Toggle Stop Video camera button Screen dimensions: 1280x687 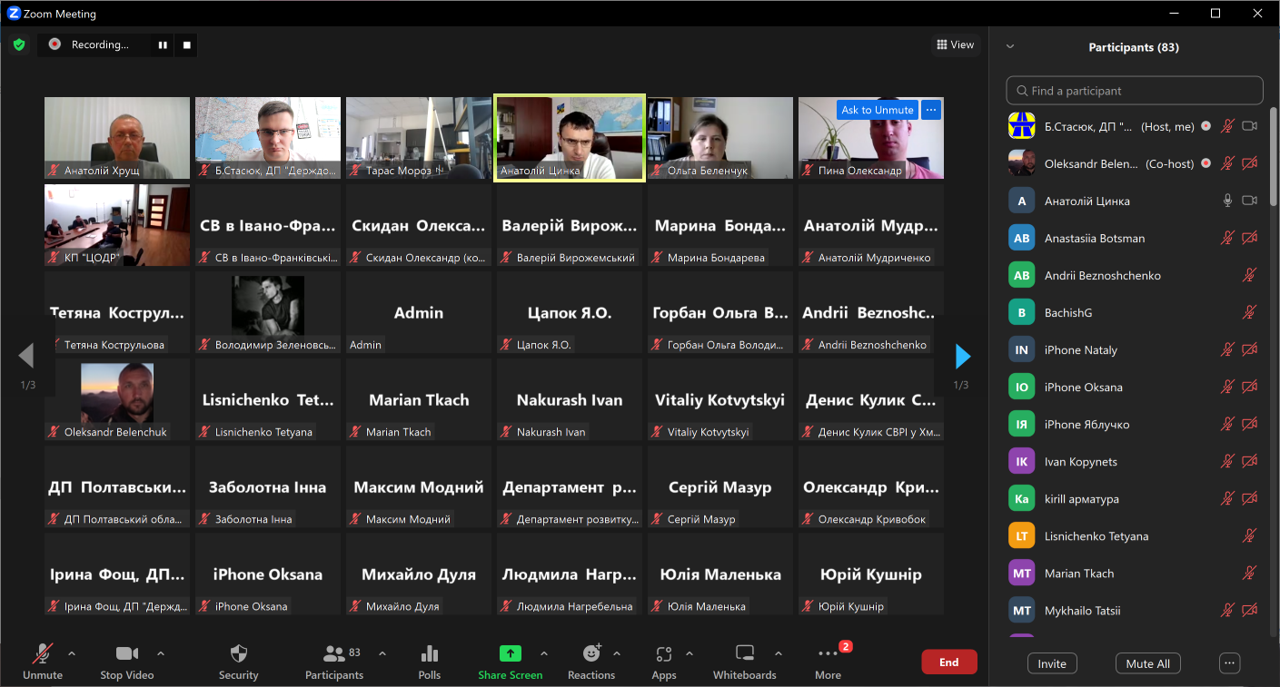[127, 654]
